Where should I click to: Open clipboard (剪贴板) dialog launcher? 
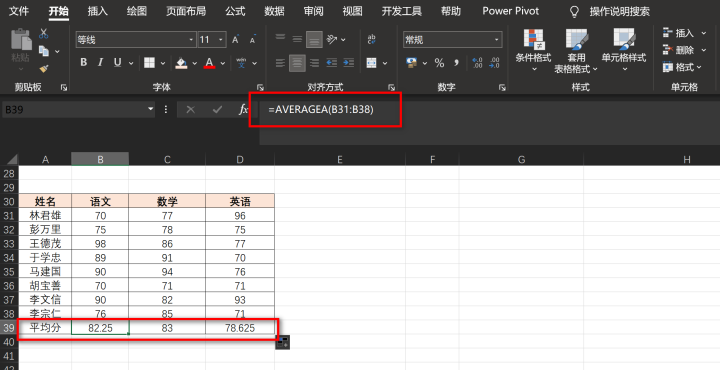[64, 87]
